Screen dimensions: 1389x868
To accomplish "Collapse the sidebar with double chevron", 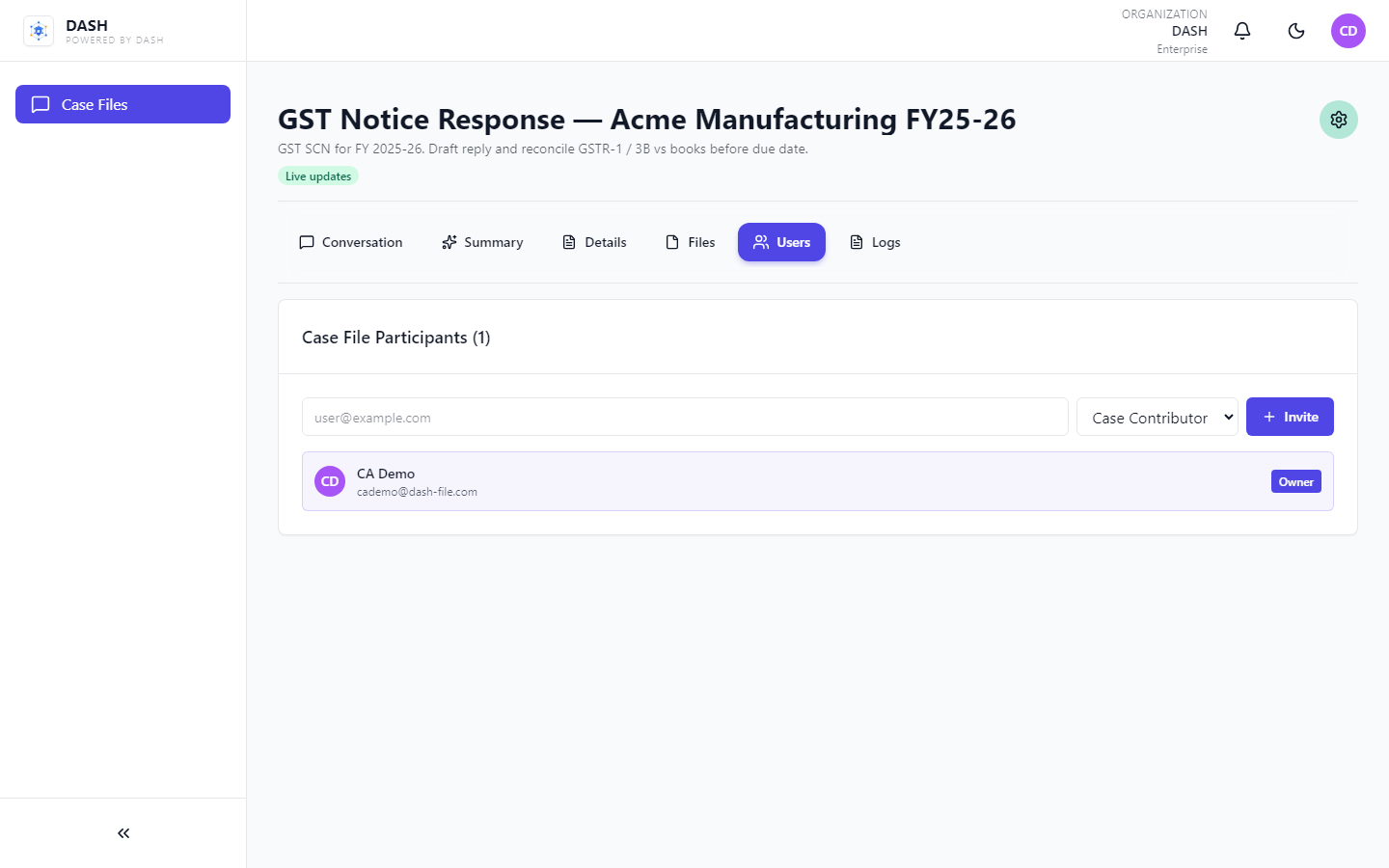I will [x=123, y=833].
